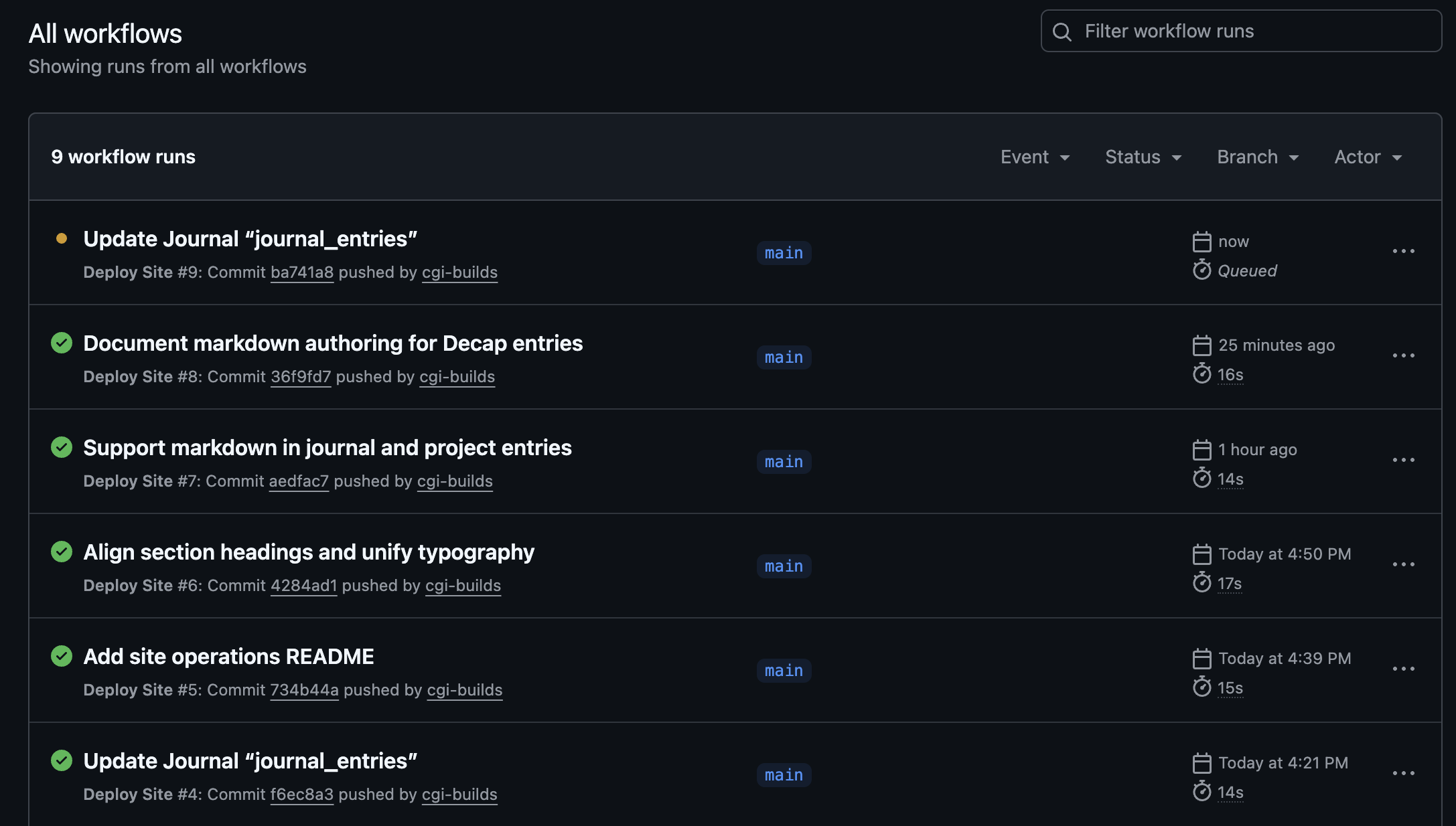Screen dimensions: 1456x826
Task: Open commit ba741a8
Action: tap(302, 272)
